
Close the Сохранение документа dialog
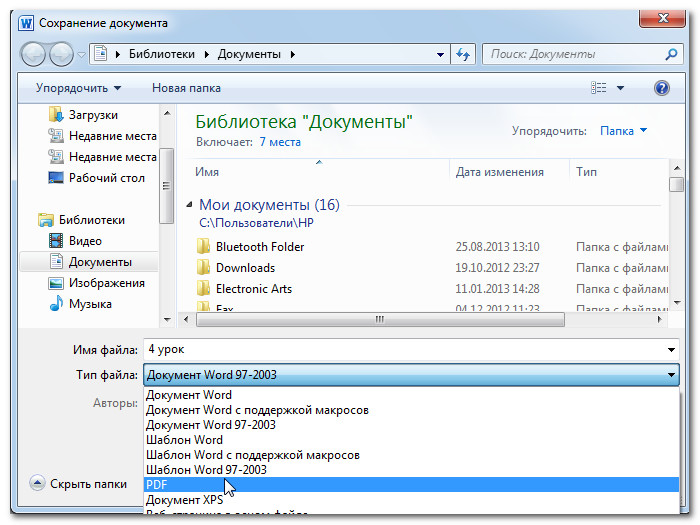point(662,18)
